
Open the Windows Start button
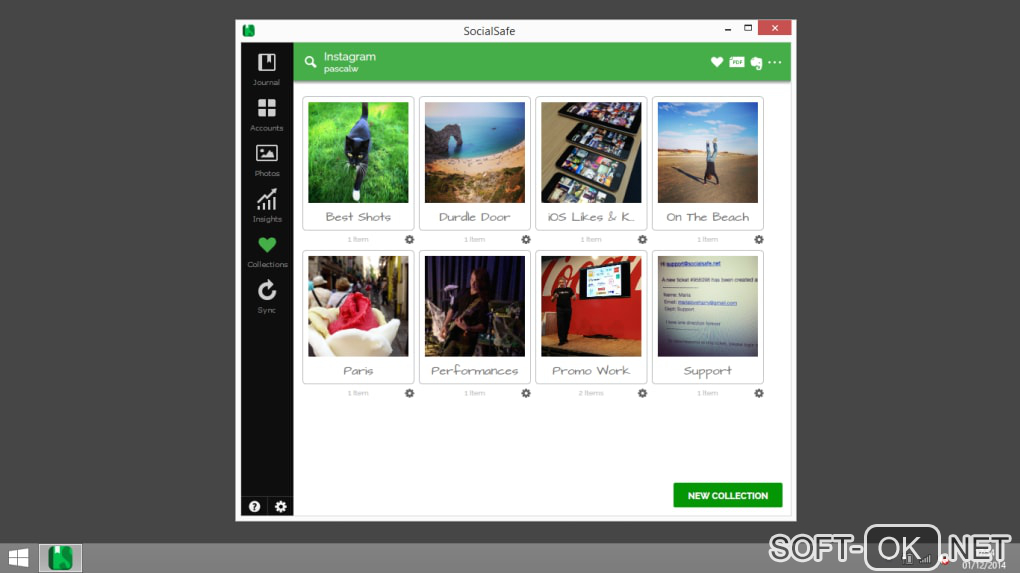click(x=18, y=557)
